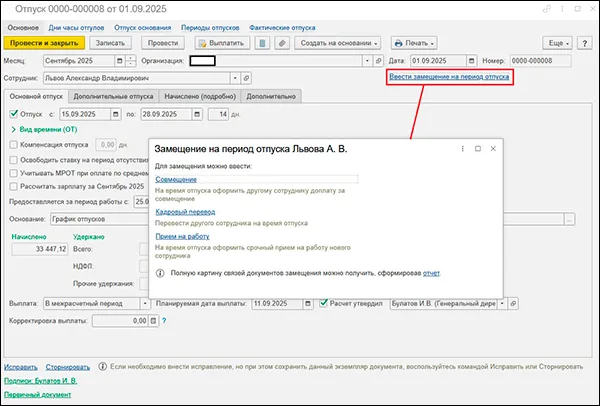
Task: Click the printer icon on Печать button
Action: click(x=400, y=44)
